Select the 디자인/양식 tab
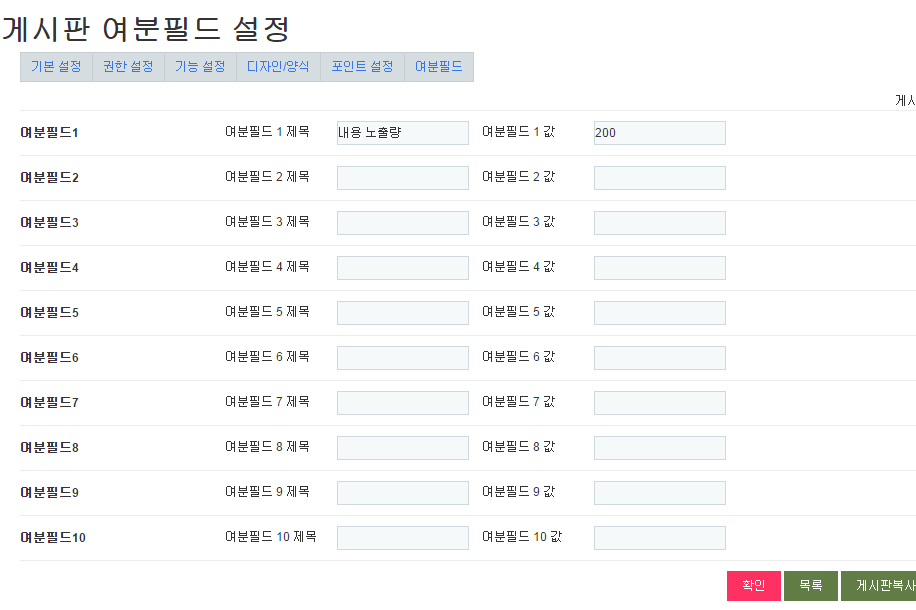Image resolution: width=916 pixels, height=610 pixels. point(278,67)
